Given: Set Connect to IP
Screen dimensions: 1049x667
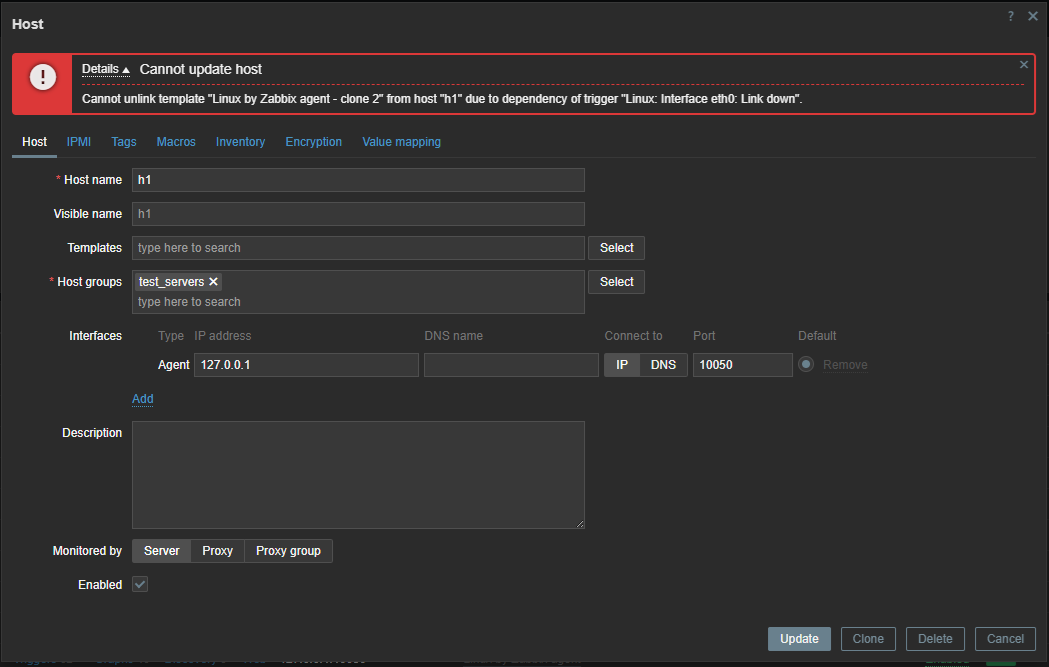Looking at the screenshot, I should (x=622, y=365).
